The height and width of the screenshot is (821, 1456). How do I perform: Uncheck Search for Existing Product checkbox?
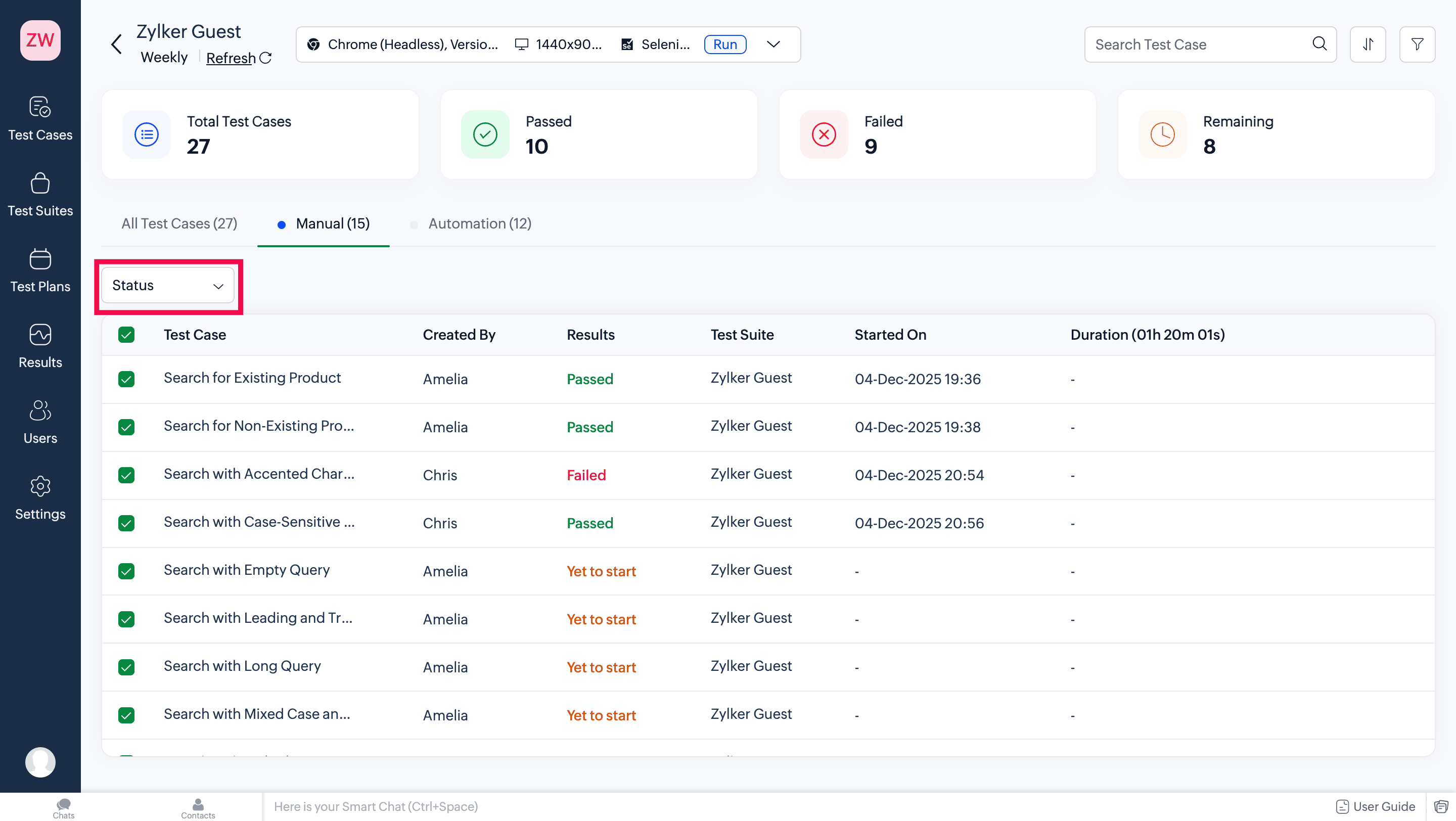coord(126,379)
